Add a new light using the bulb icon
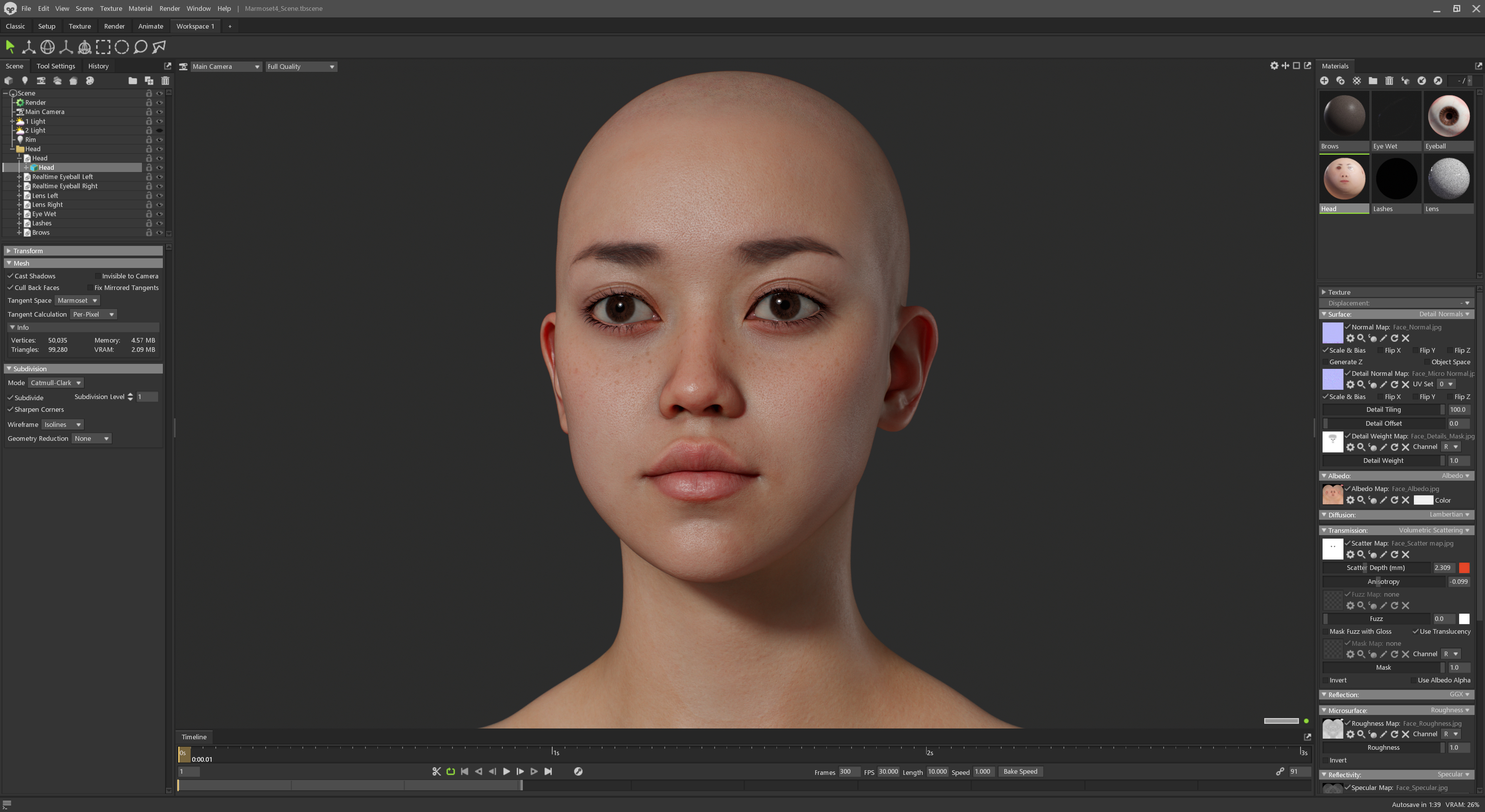Image resolution: width=1485 pixels, height=812 pixels. click(25, 81)
